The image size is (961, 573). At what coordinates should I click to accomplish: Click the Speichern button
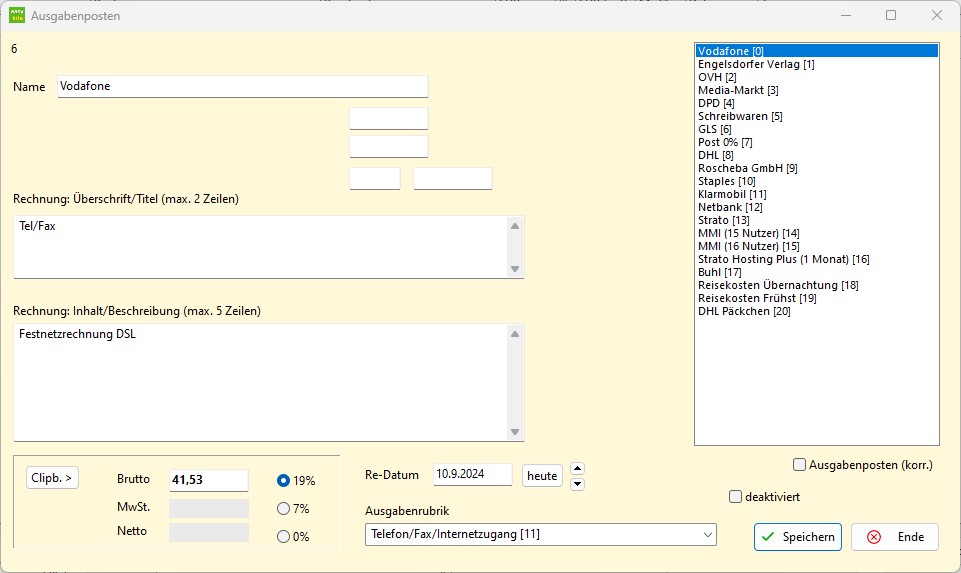point(797,537)
